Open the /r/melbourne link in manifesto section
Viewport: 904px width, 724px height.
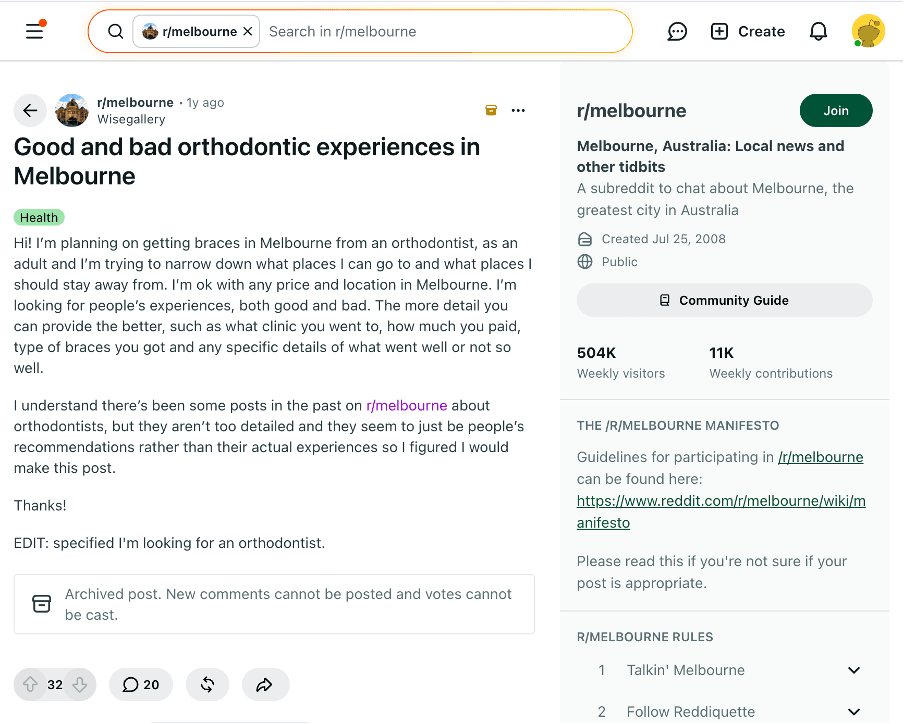coord(820,457)
